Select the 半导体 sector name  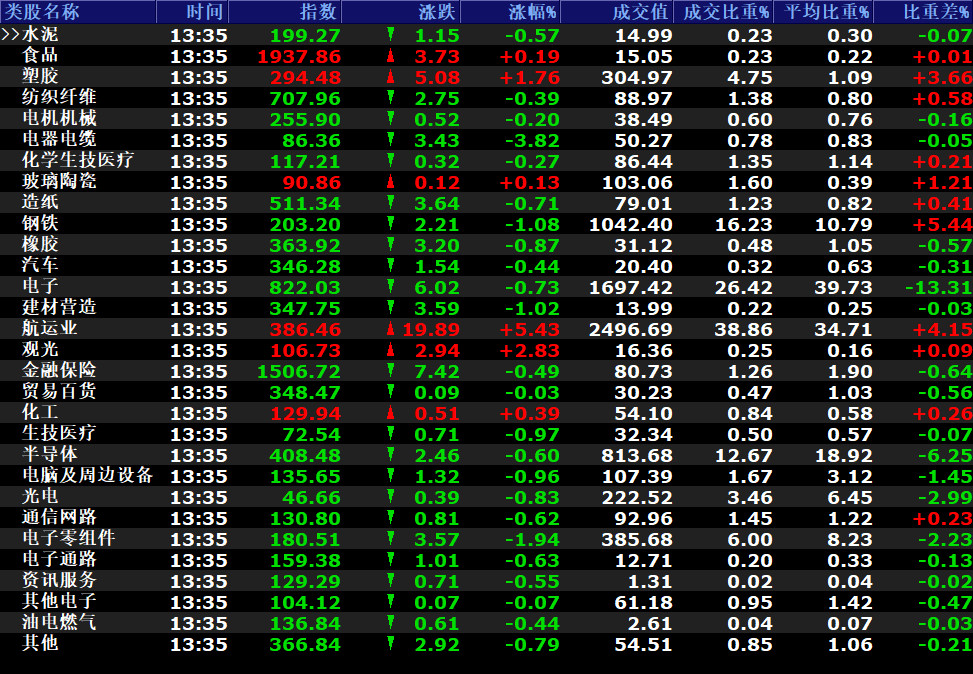[x=50, y=454]
